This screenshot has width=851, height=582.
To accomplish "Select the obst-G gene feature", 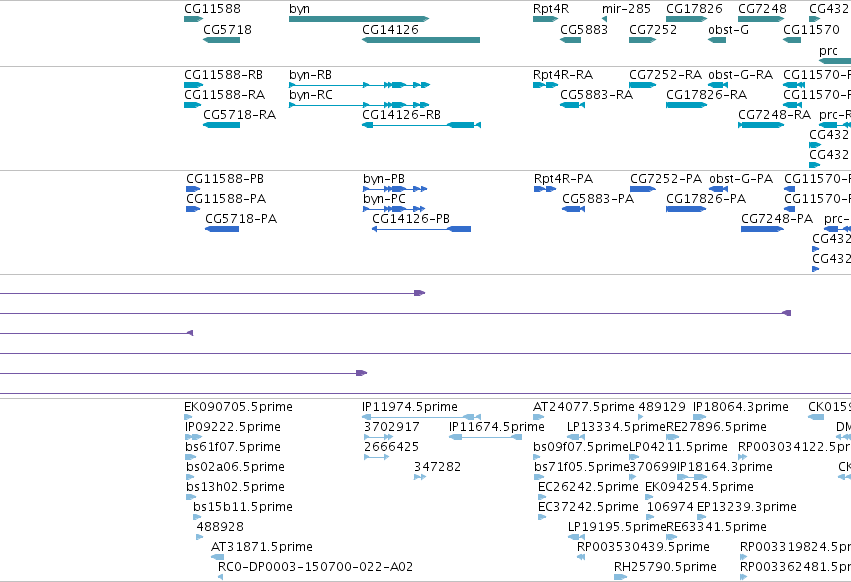I will pos(717,40).
